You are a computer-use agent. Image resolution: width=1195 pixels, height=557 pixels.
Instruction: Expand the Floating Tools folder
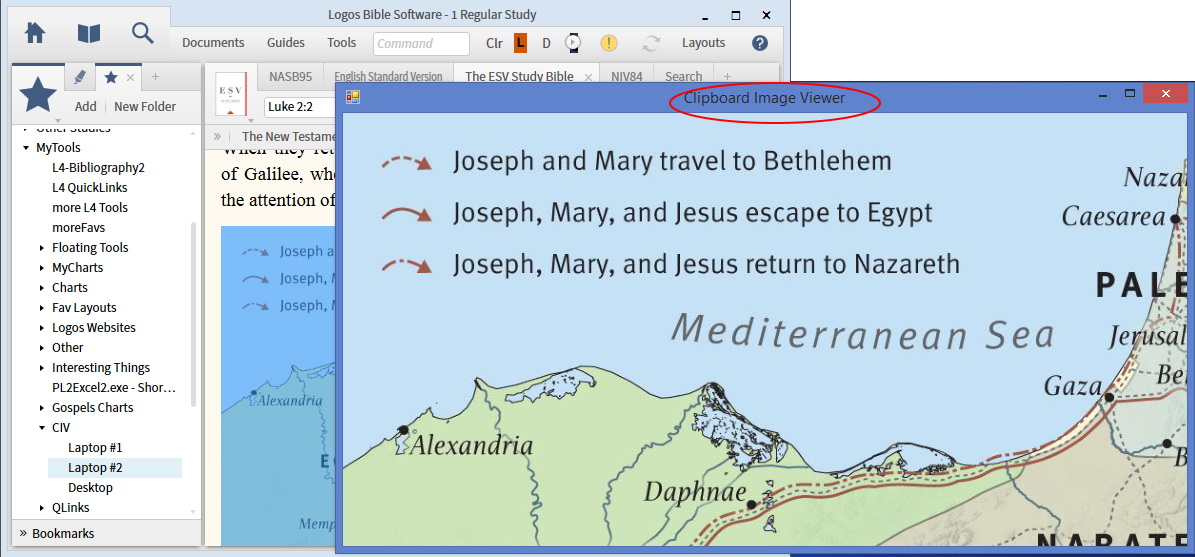pos(42,248)
